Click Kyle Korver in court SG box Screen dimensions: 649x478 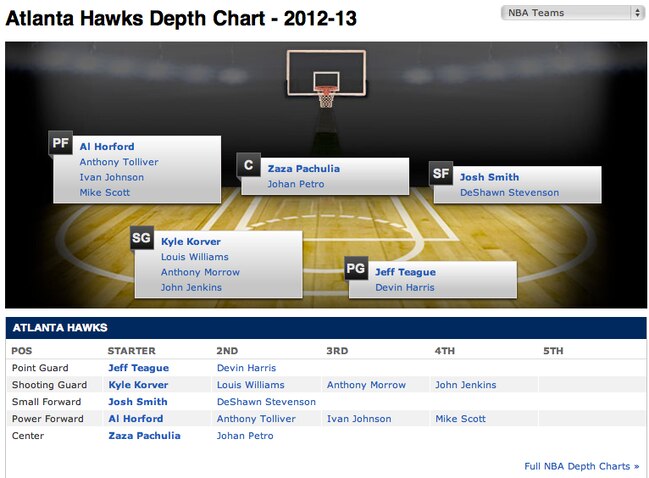click(191, 241)
